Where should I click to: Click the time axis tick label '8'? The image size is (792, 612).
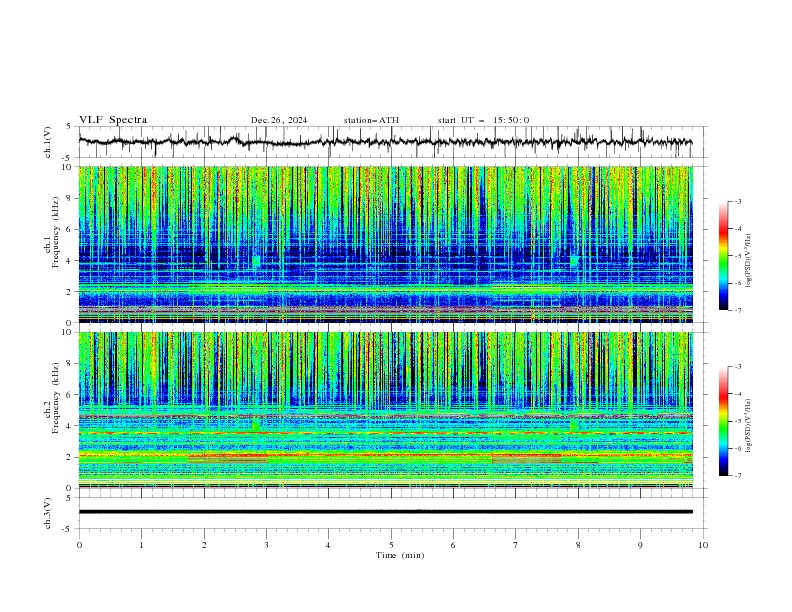coord(578,545)
